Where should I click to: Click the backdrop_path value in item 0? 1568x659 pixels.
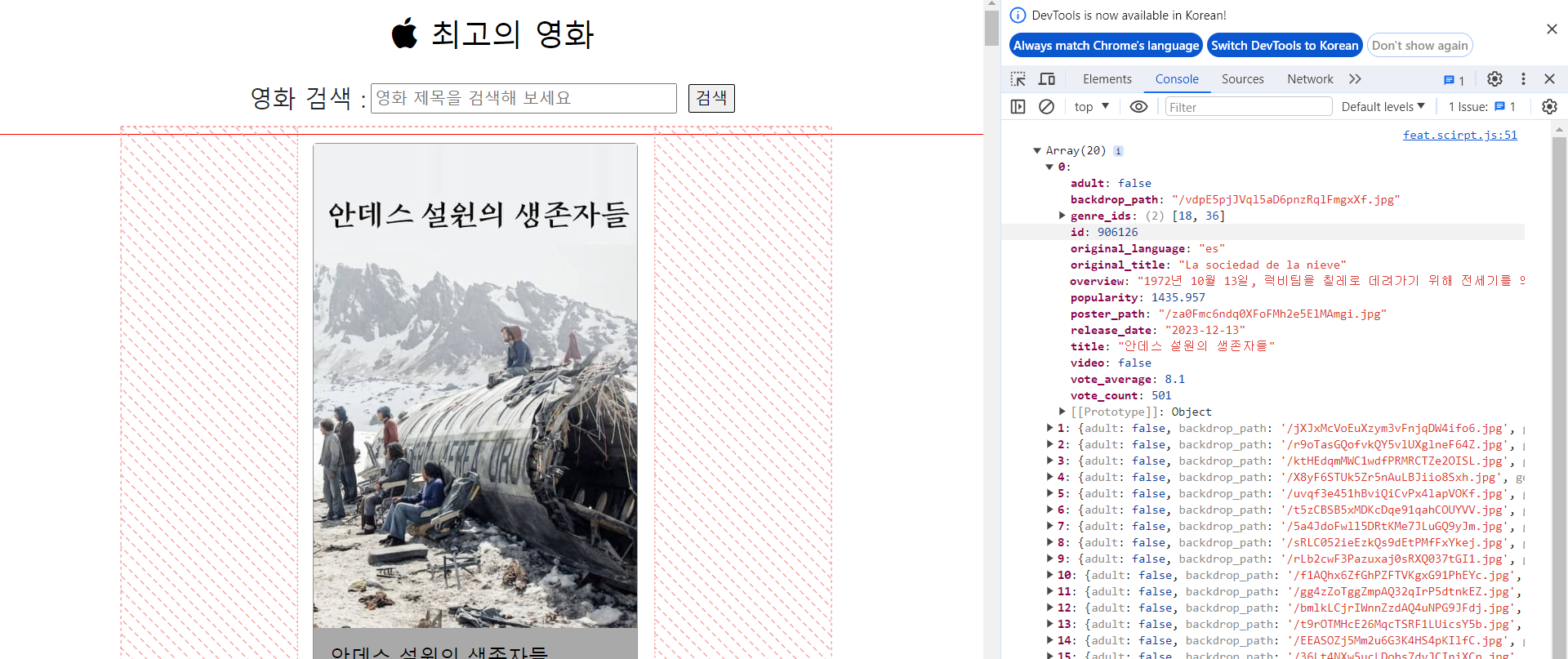pyautogui.click(x=1285, y=199)
